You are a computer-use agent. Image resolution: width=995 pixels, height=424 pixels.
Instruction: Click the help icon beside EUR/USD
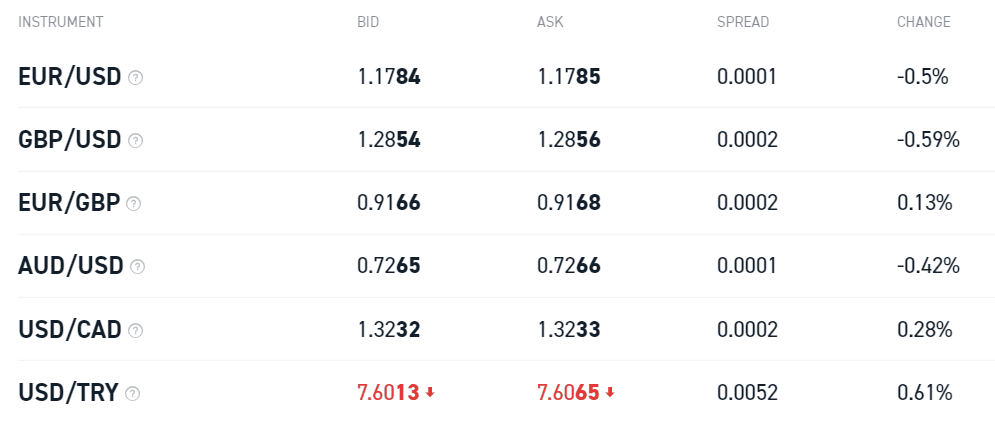135,77
